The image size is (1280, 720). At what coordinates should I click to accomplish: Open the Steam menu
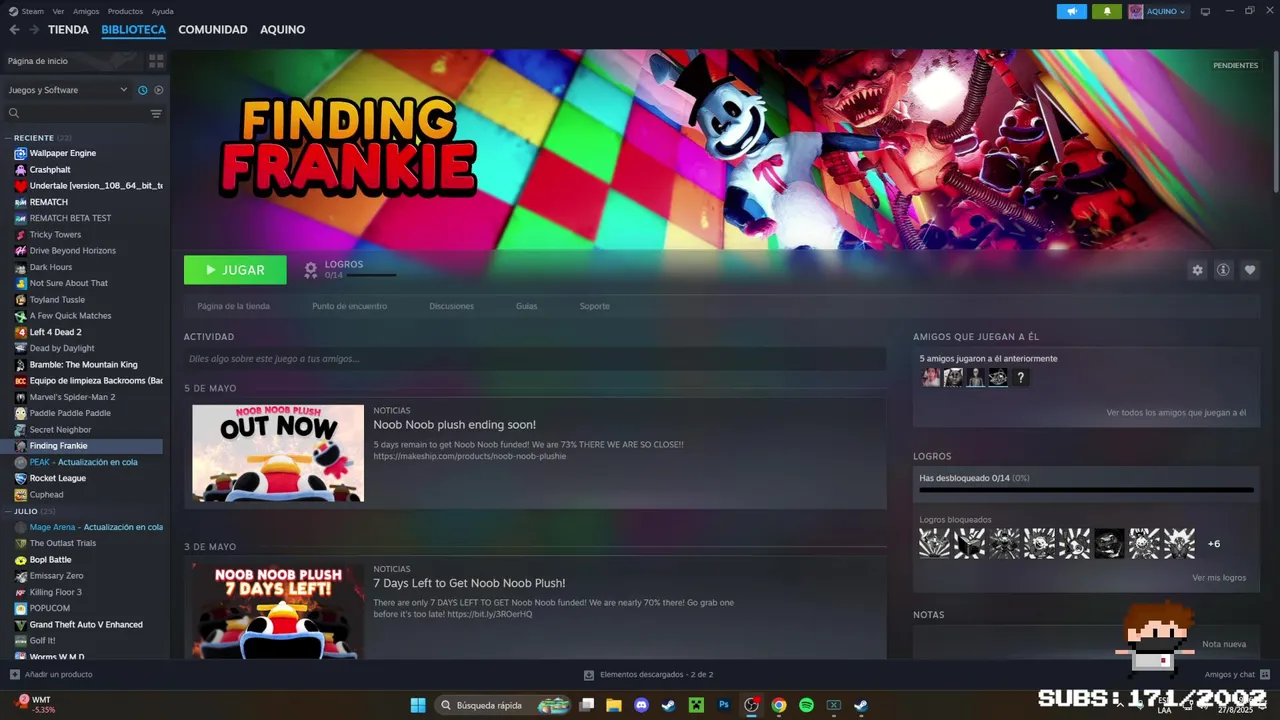tap(32, 11)
